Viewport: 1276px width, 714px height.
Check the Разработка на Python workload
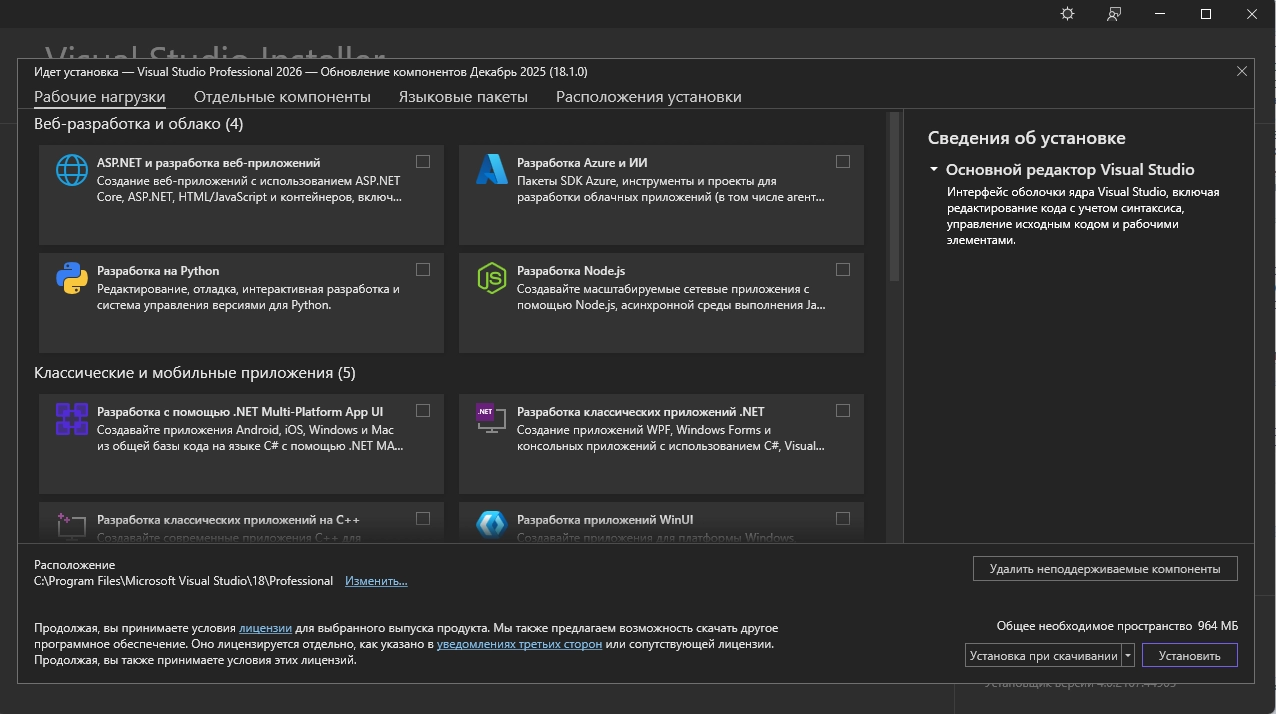tap(423, 270)
